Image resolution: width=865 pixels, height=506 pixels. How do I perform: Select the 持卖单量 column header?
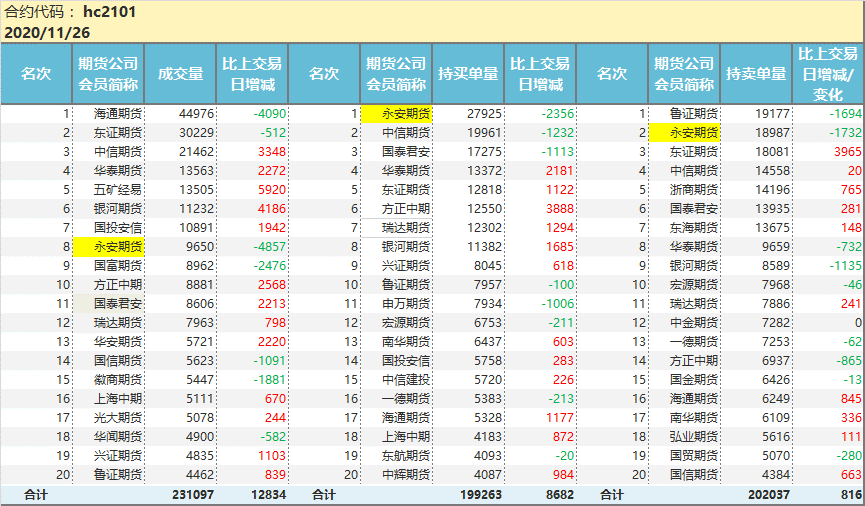click(756, 74)
